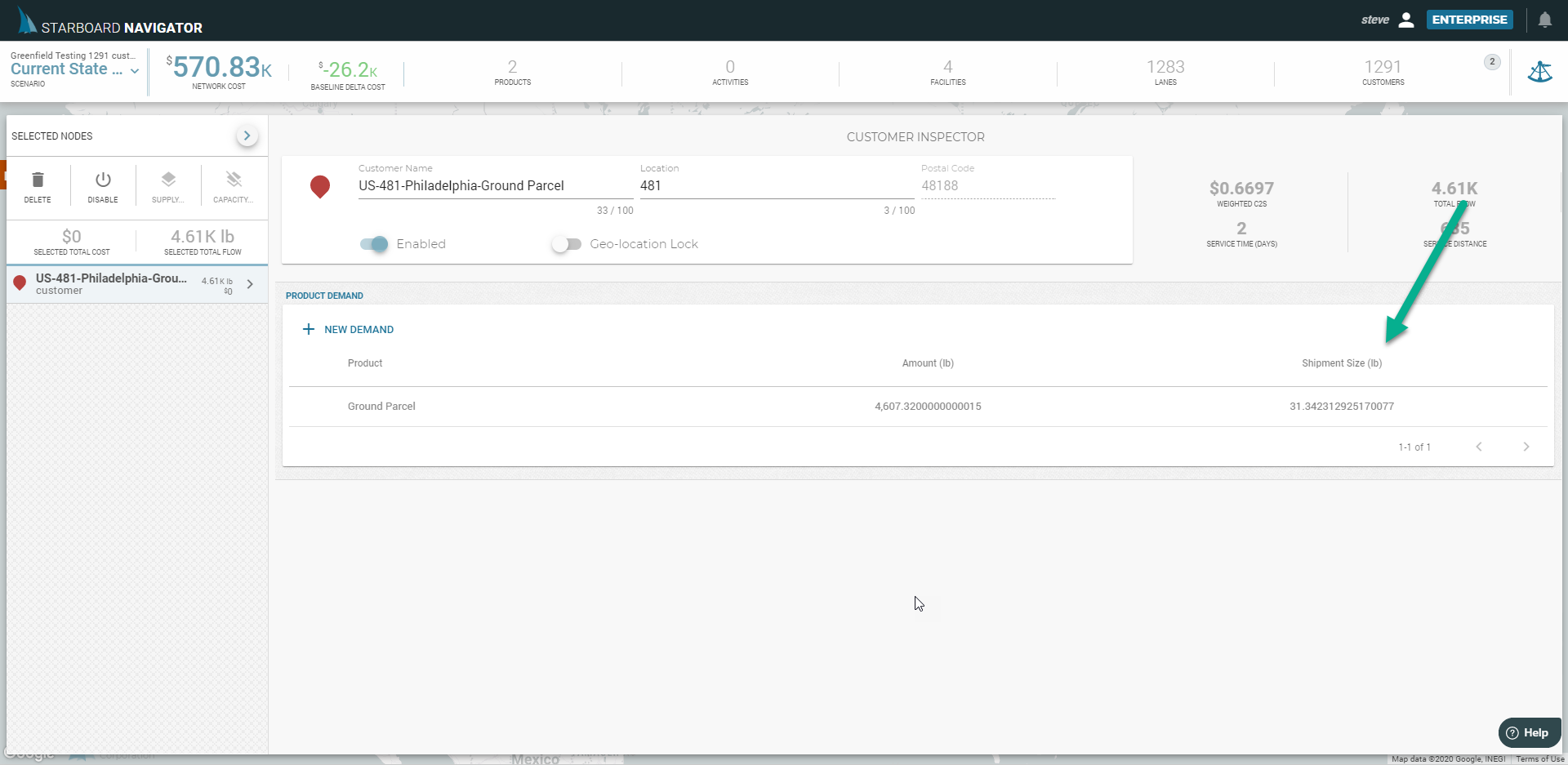
Task: Expand the US-481-Philadelphia node row chevron
Action: pyautogui.click(x=251, y=284)
